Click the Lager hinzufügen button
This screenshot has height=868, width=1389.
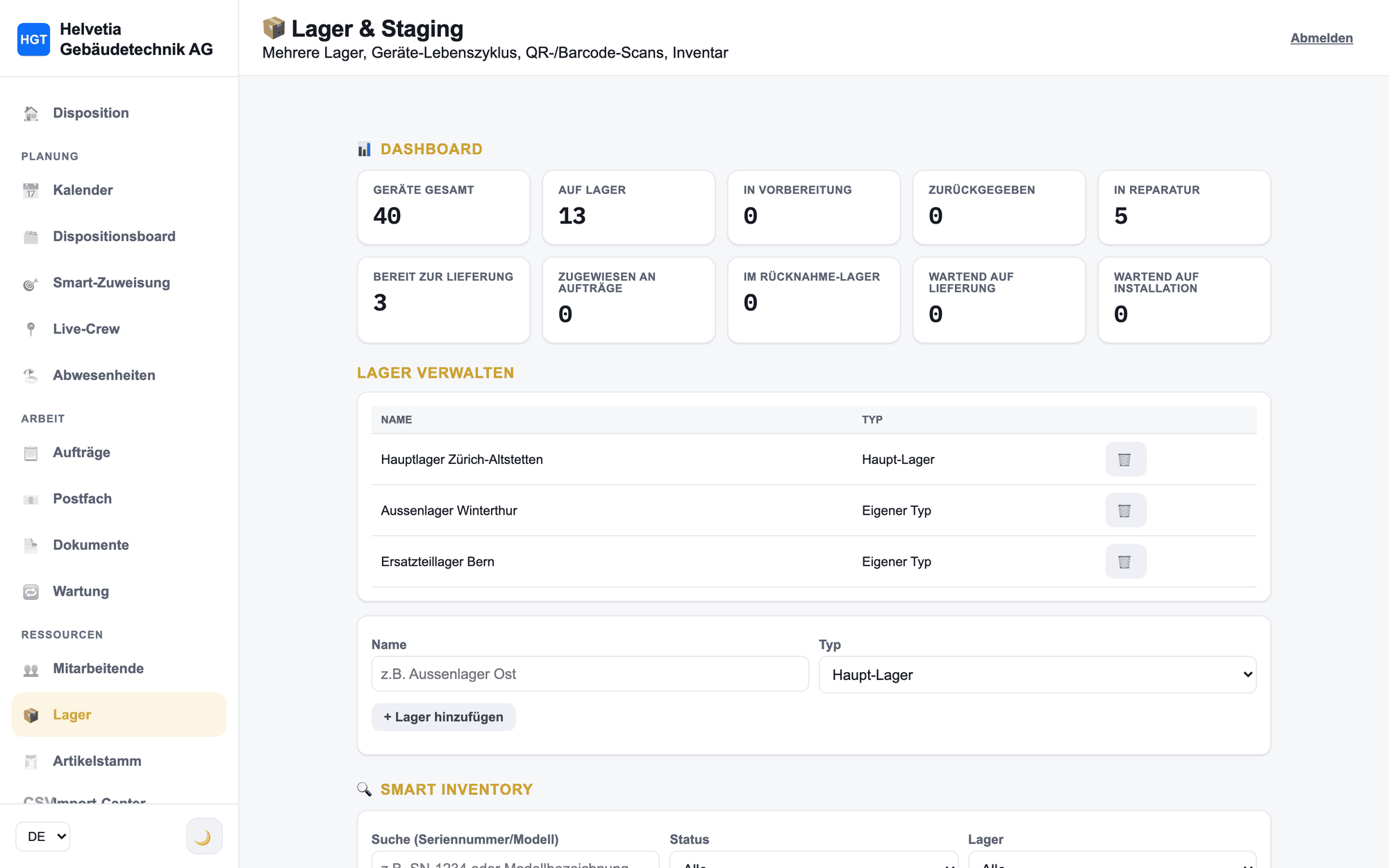[x=443, y=717]
